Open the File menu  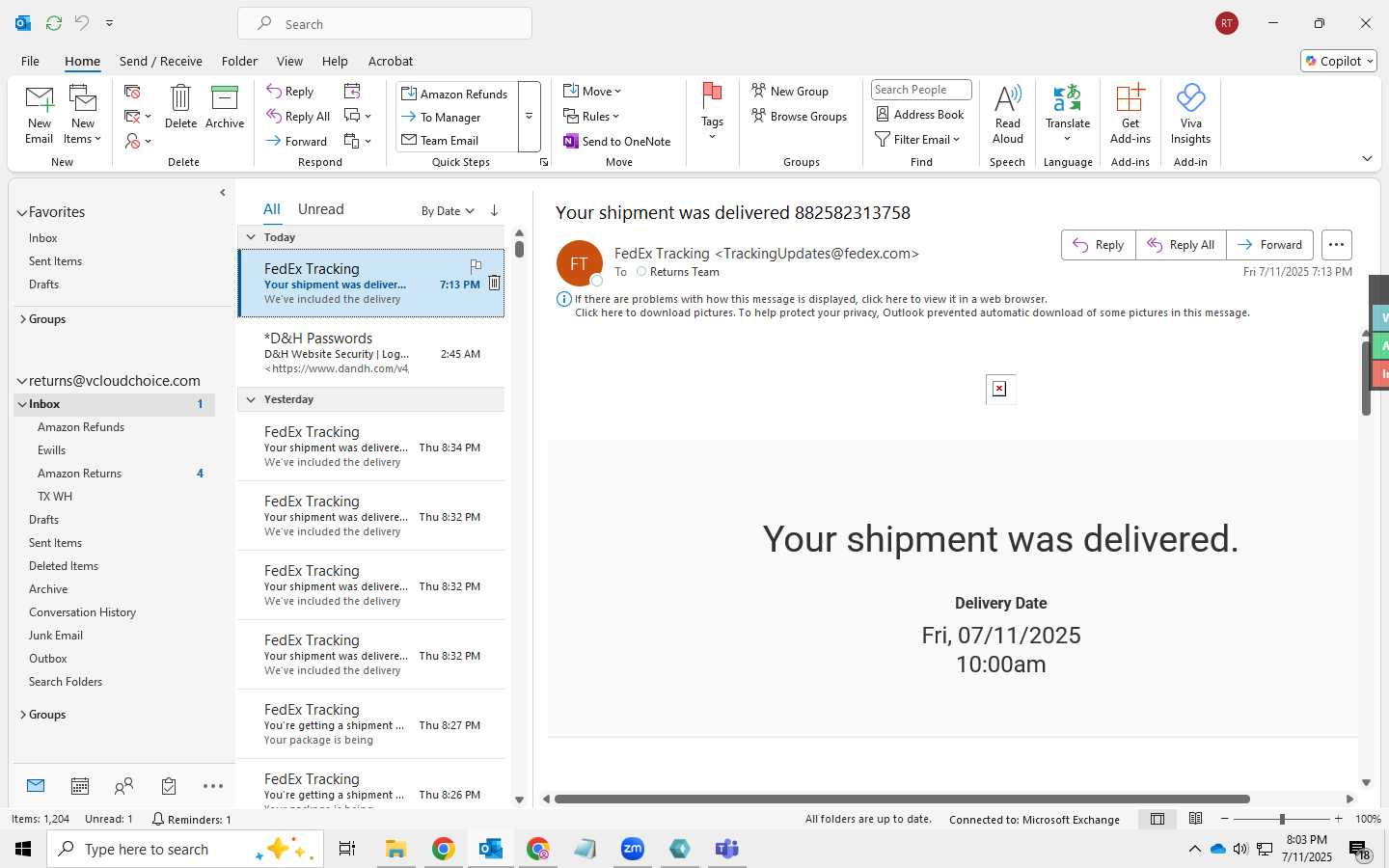(30, 61)
